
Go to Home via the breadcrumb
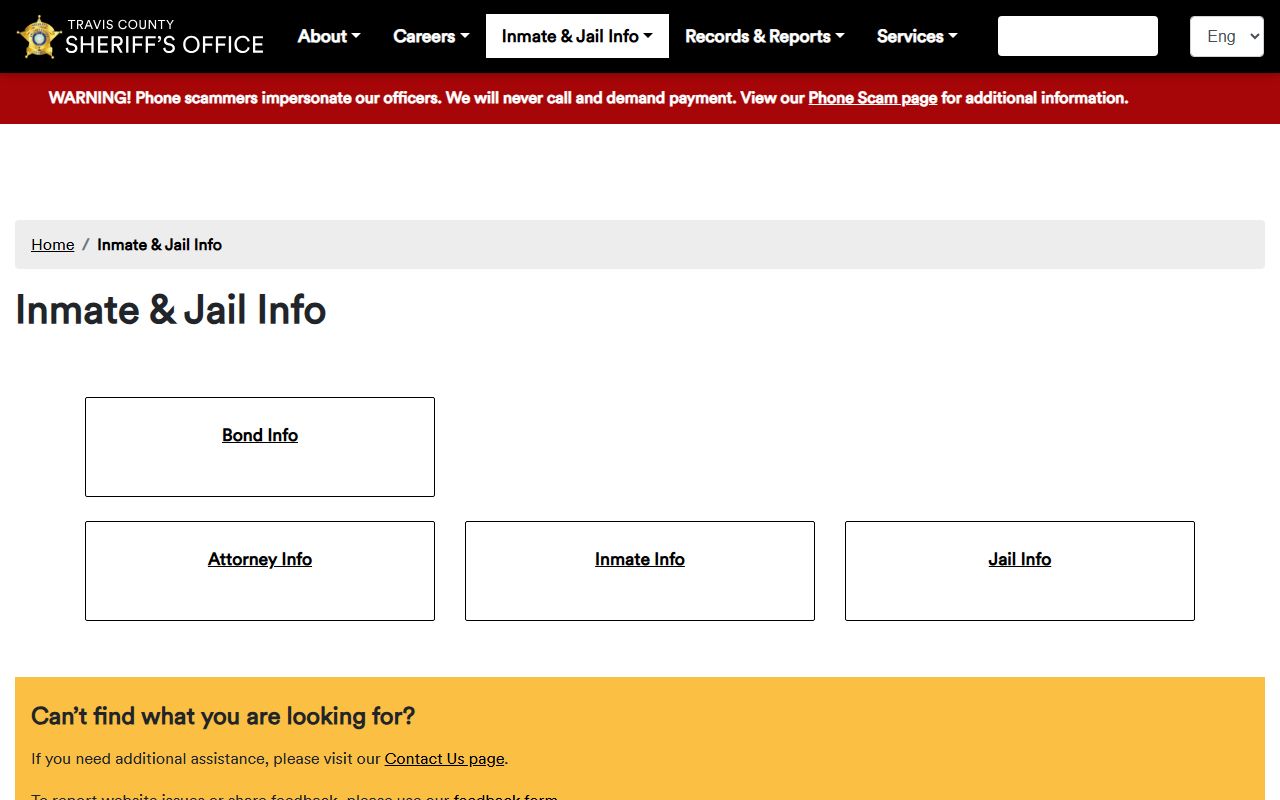pyautogui.click(x=52, y=245)
